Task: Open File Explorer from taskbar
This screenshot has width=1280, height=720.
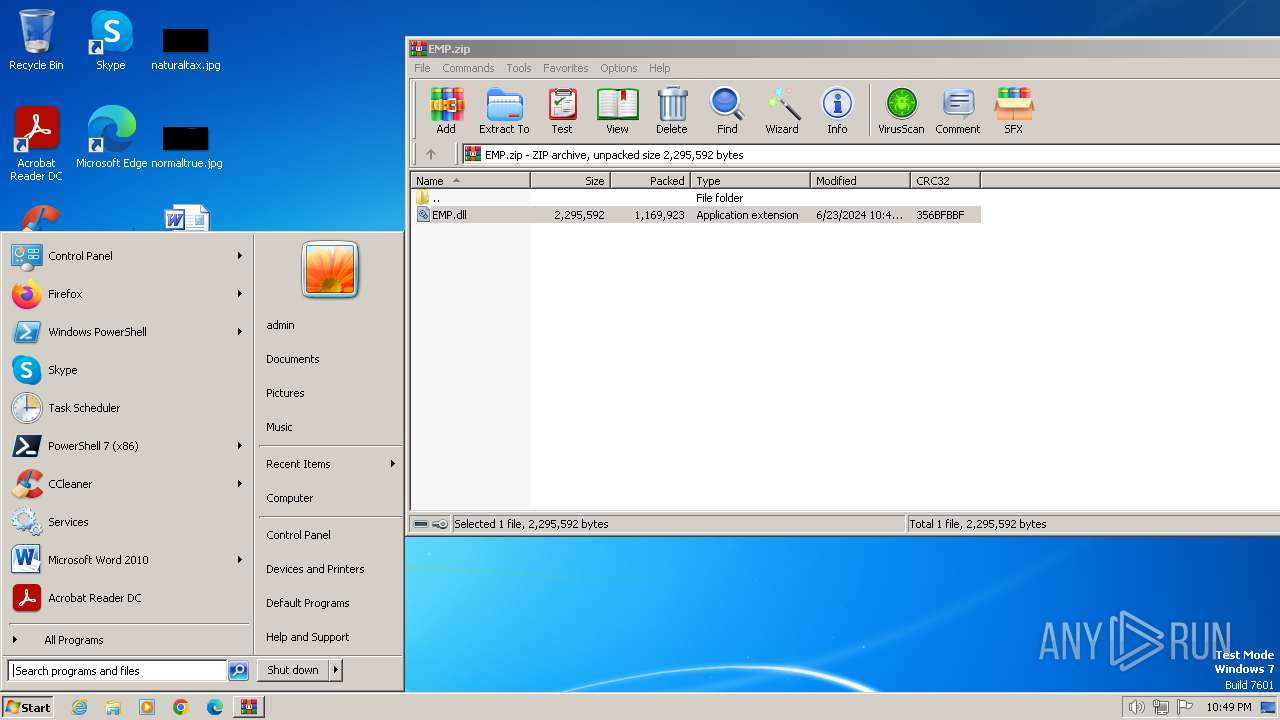Action: tap(113, 707)
